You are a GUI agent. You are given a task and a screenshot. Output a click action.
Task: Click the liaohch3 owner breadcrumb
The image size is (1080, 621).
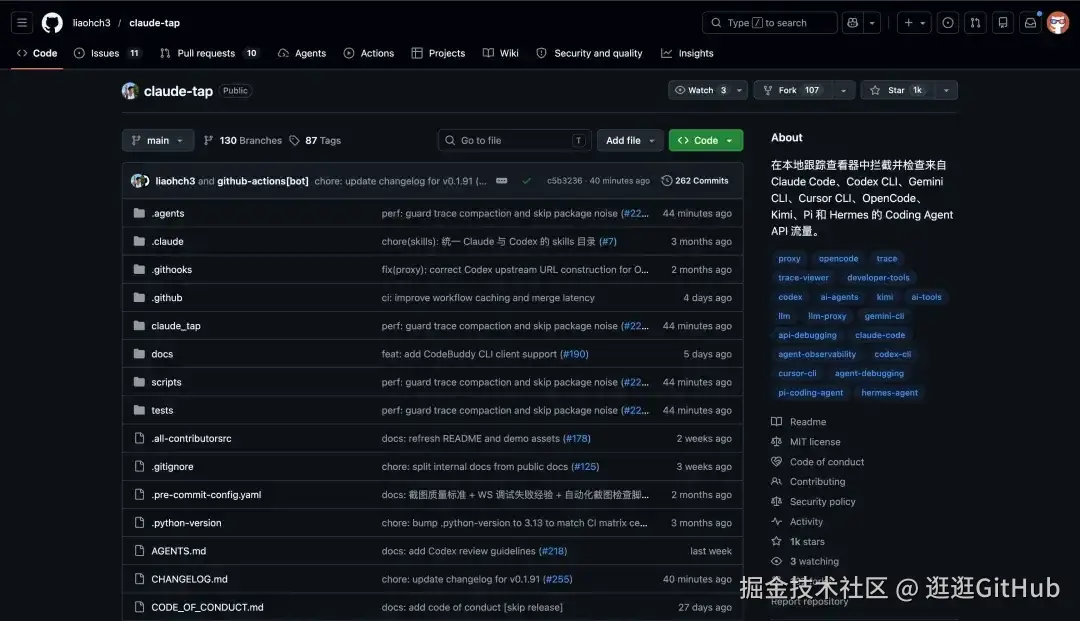(92, 23)
